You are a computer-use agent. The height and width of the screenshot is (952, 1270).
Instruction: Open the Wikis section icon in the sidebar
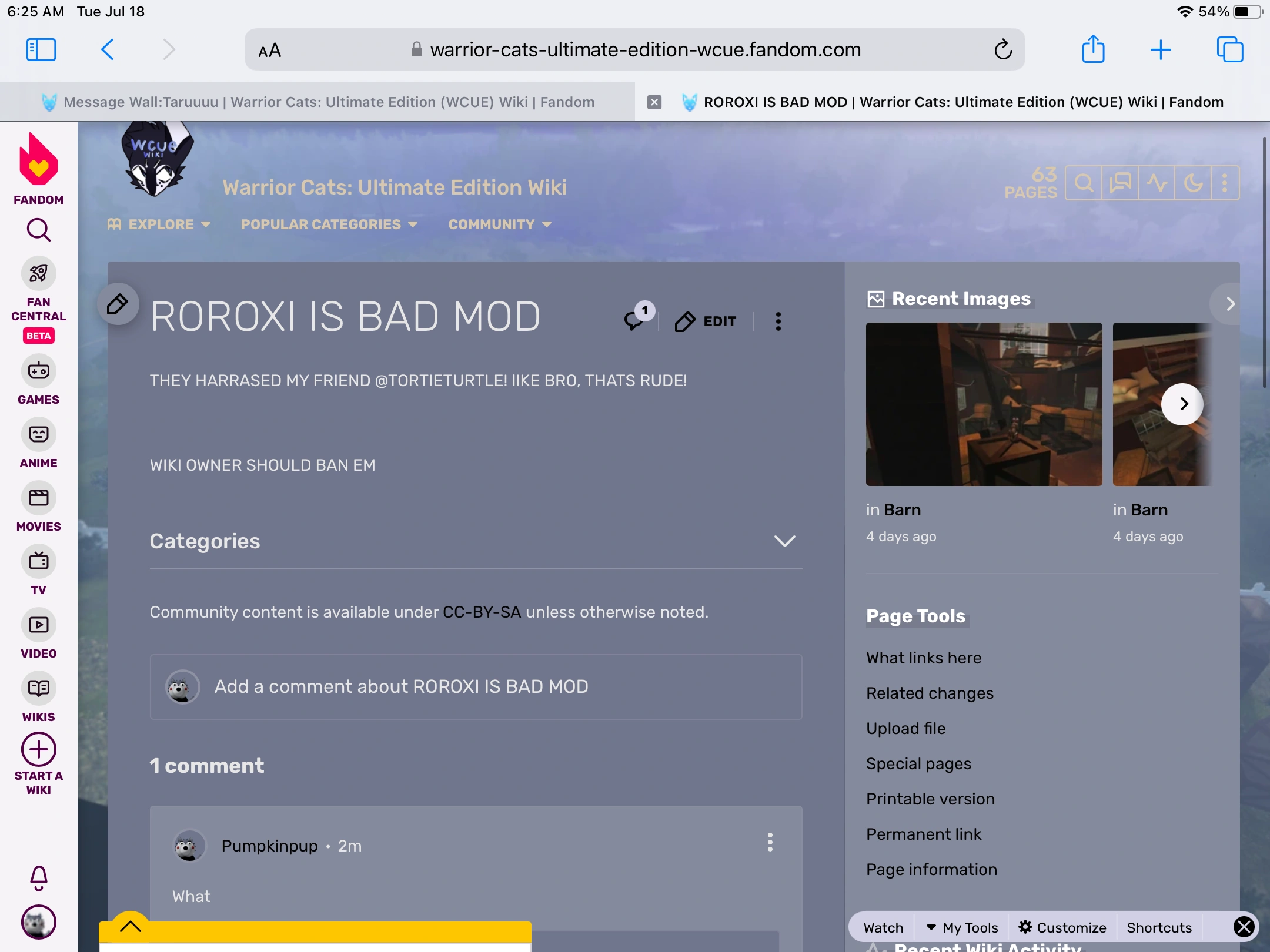38,688
